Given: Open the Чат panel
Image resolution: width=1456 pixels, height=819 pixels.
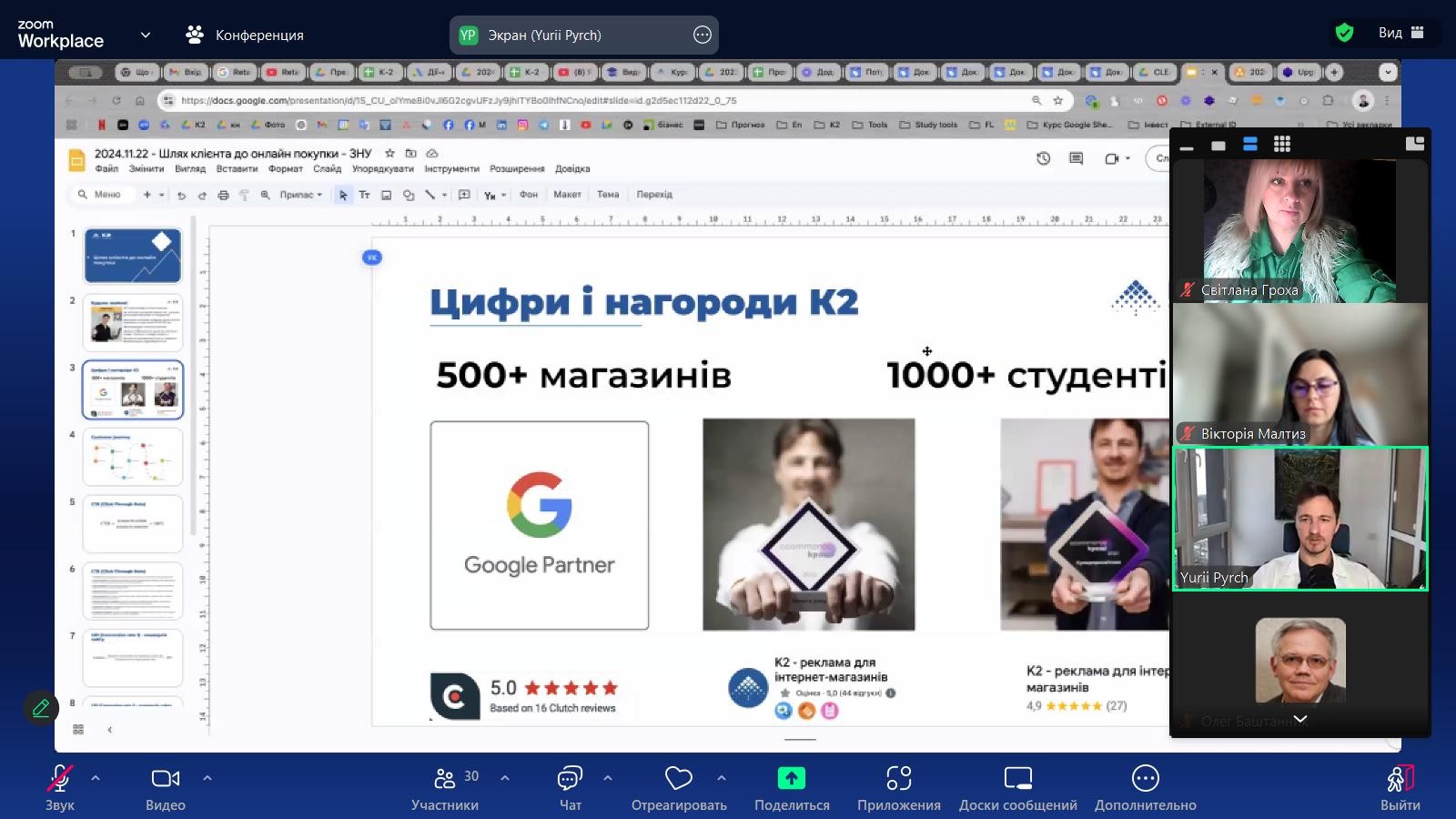Looking at the screenshot, I should (570, 787).
